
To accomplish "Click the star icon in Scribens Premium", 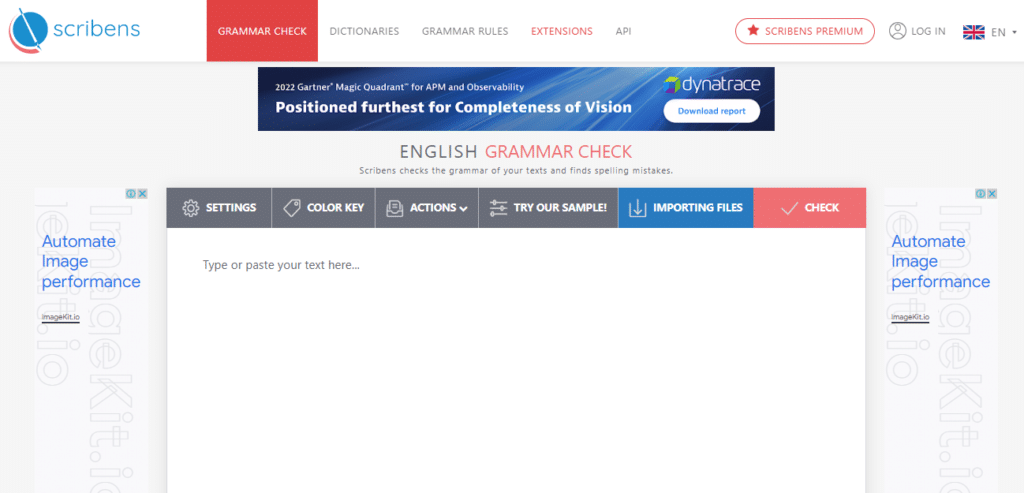I will coord(753,31).
